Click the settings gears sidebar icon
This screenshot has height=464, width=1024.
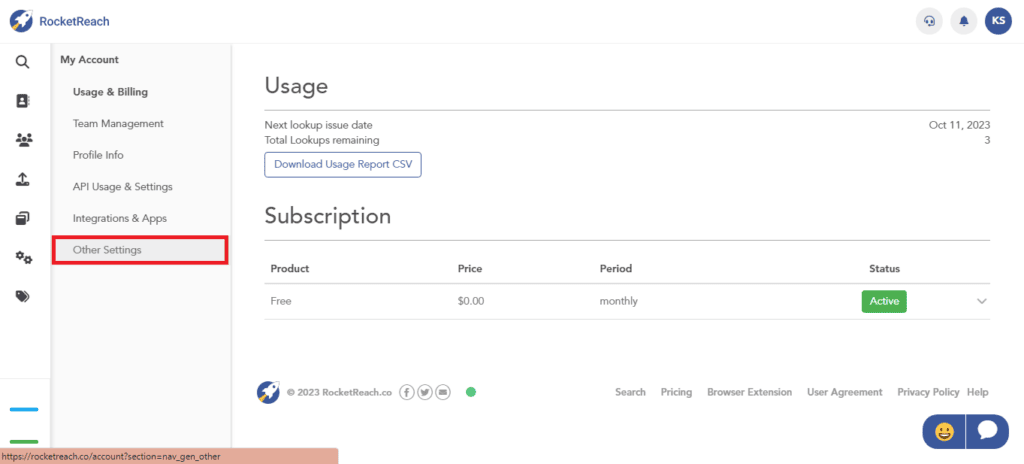pyautogui.click(x=24, y=258)
